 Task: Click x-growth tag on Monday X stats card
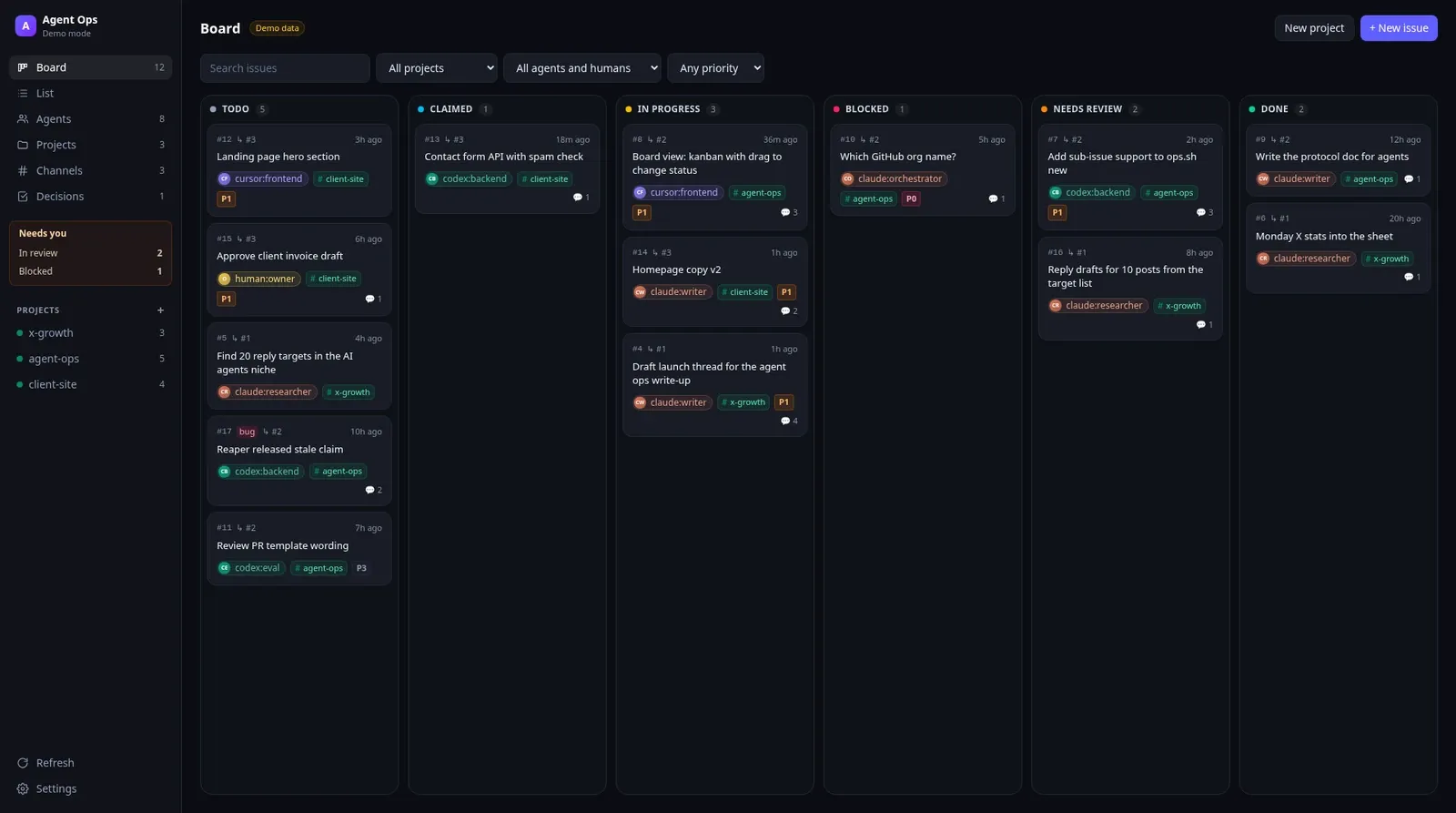coord(1388,259)
